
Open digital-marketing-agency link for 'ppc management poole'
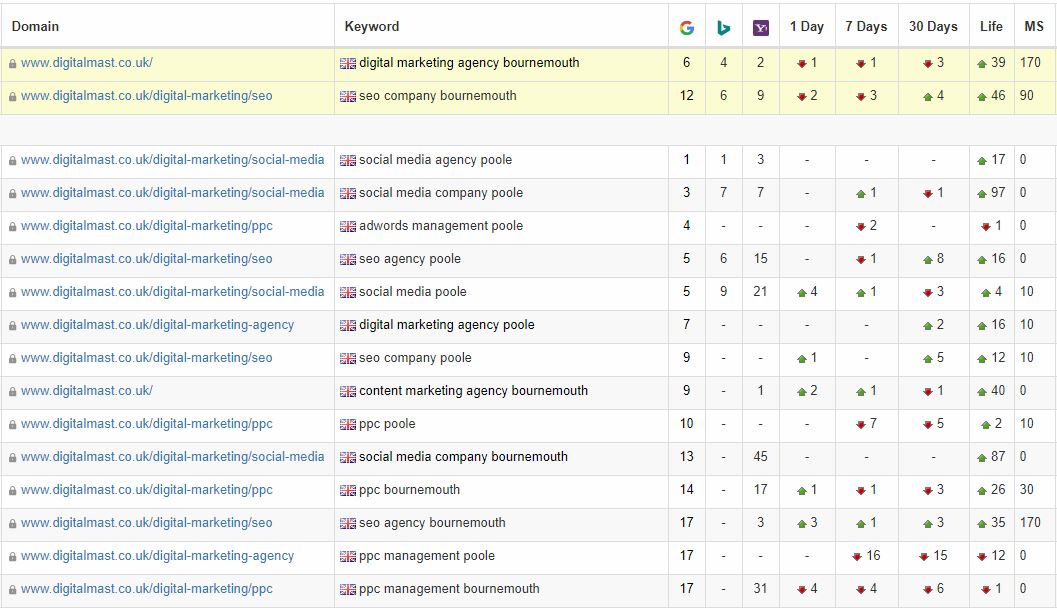[158, 556]
